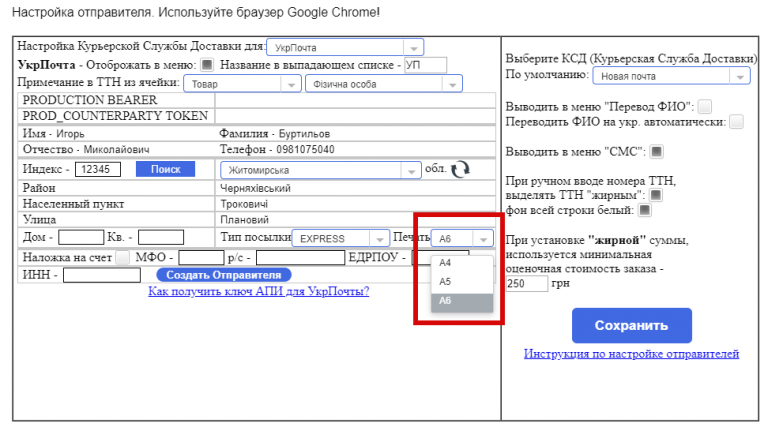Expand the Житомирська region dropdown
768x427 pixels.
320,170
